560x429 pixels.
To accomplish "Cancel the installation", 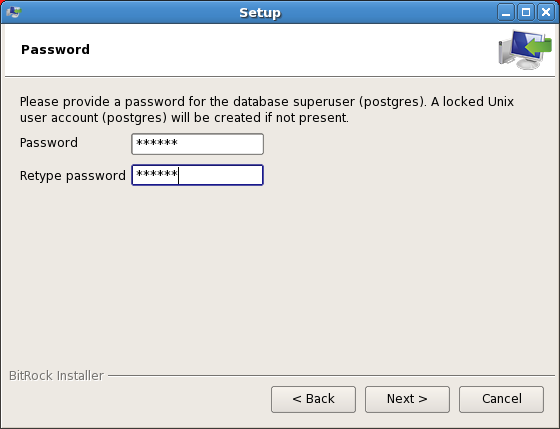I will 501,399.
